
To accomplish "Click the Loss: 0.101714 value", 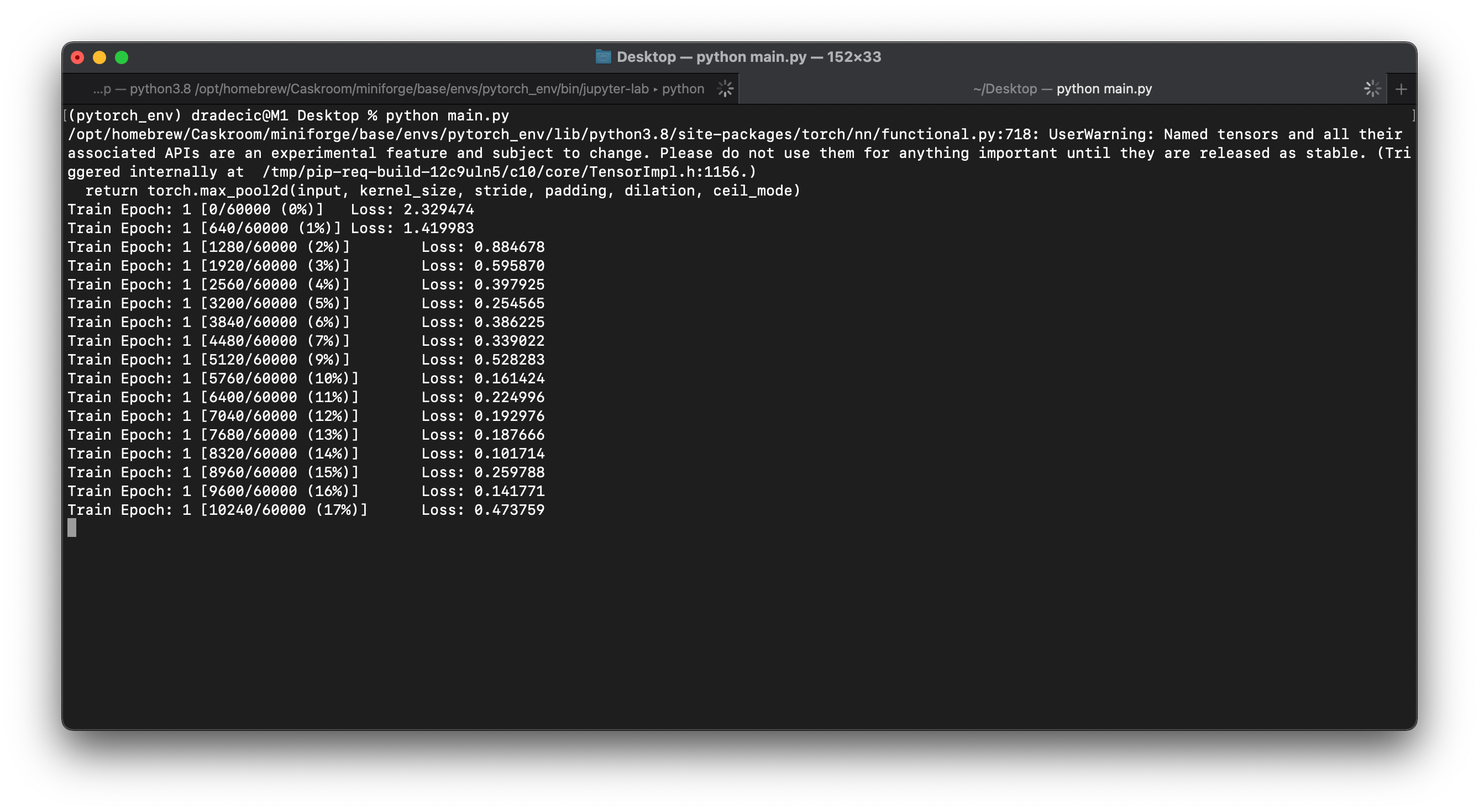I will [x=483, y=454].
